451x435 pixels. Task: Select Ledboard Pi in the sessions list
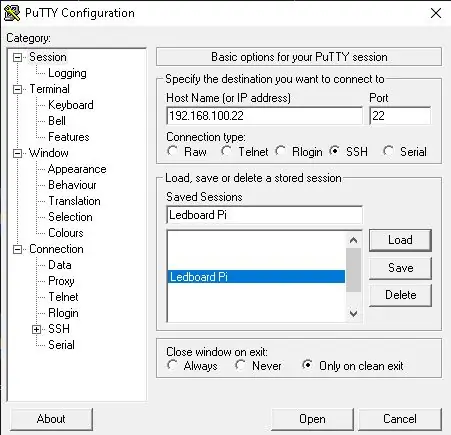pyautogui.click(x=256, y=277)
